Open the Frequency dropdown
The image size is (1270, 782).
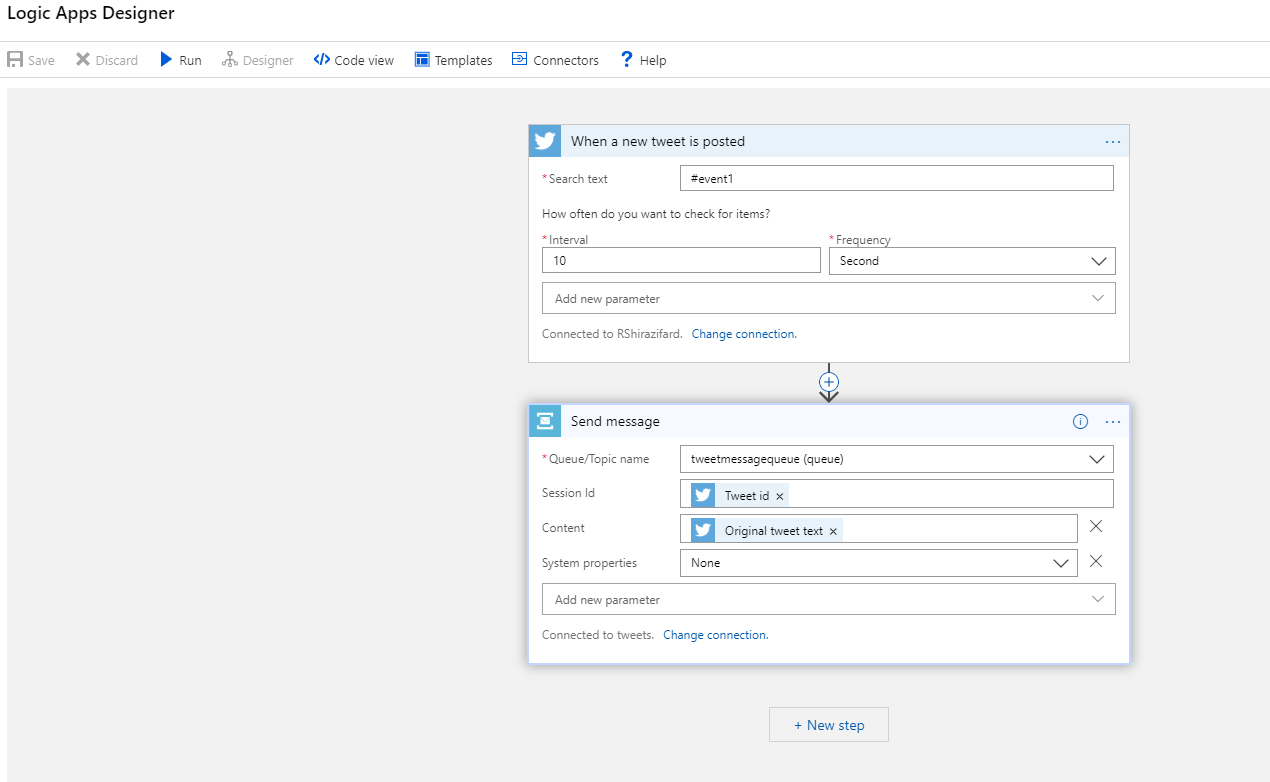point(972,261)
